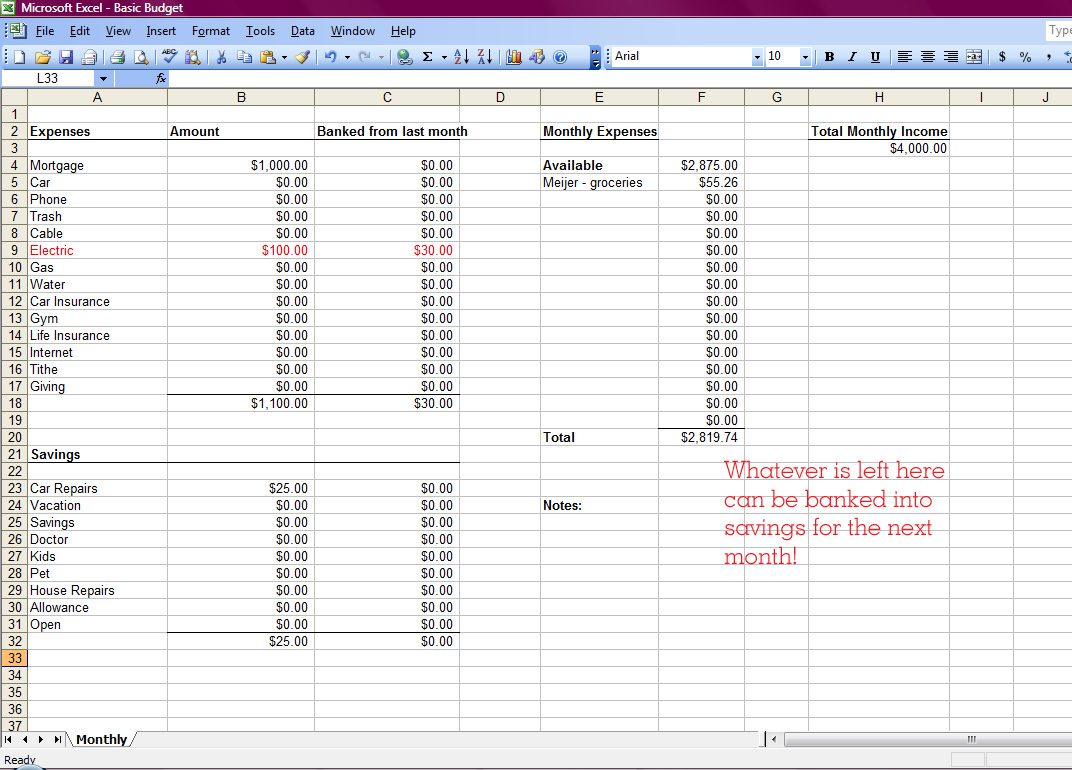Viewport: 1072px width, 770px height.
Task: Switch to the Monthly sheet tab
Action: [x=101, y=739]
